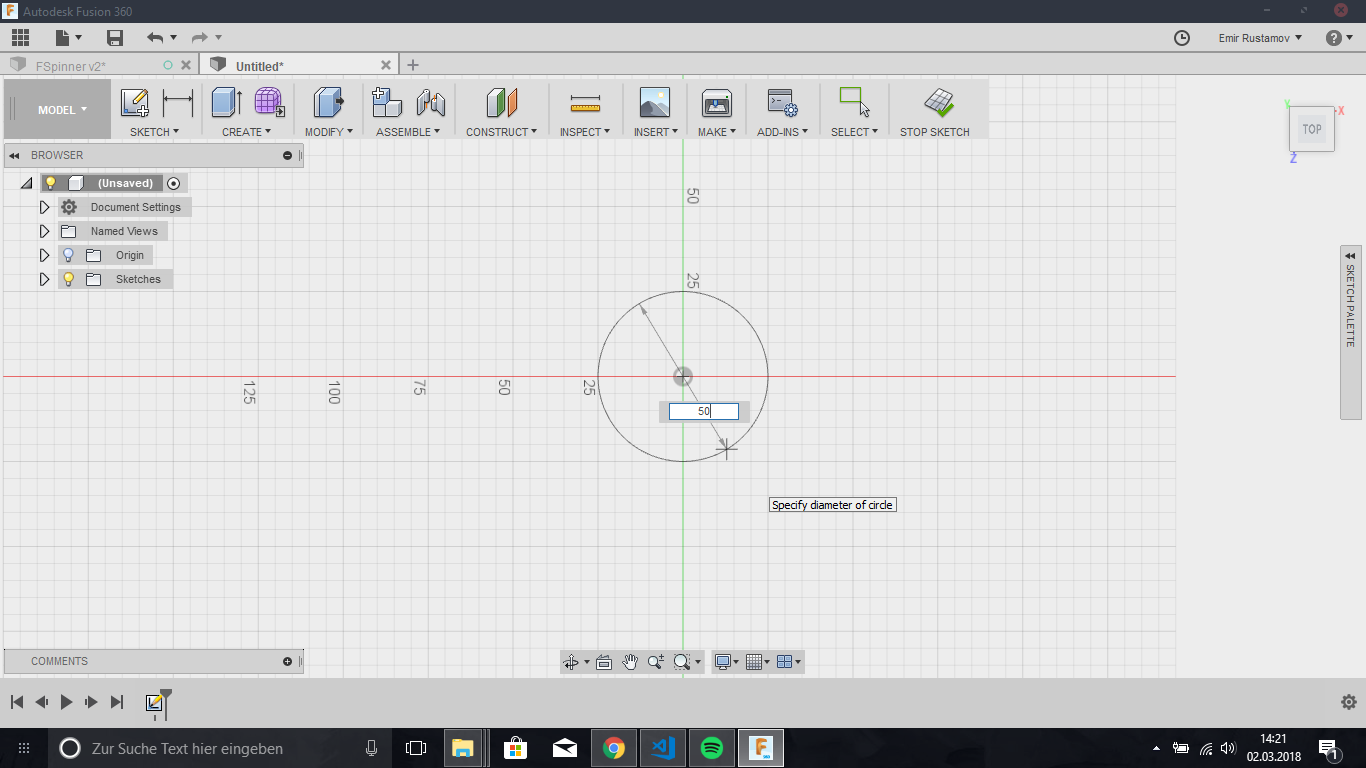Expand the Origin folder node

[x=44, y=255]
